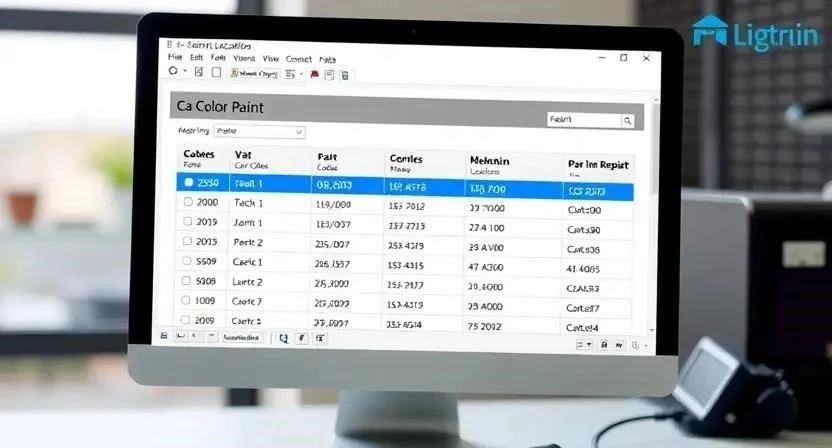Click the red icon in the toolbar

314,74
